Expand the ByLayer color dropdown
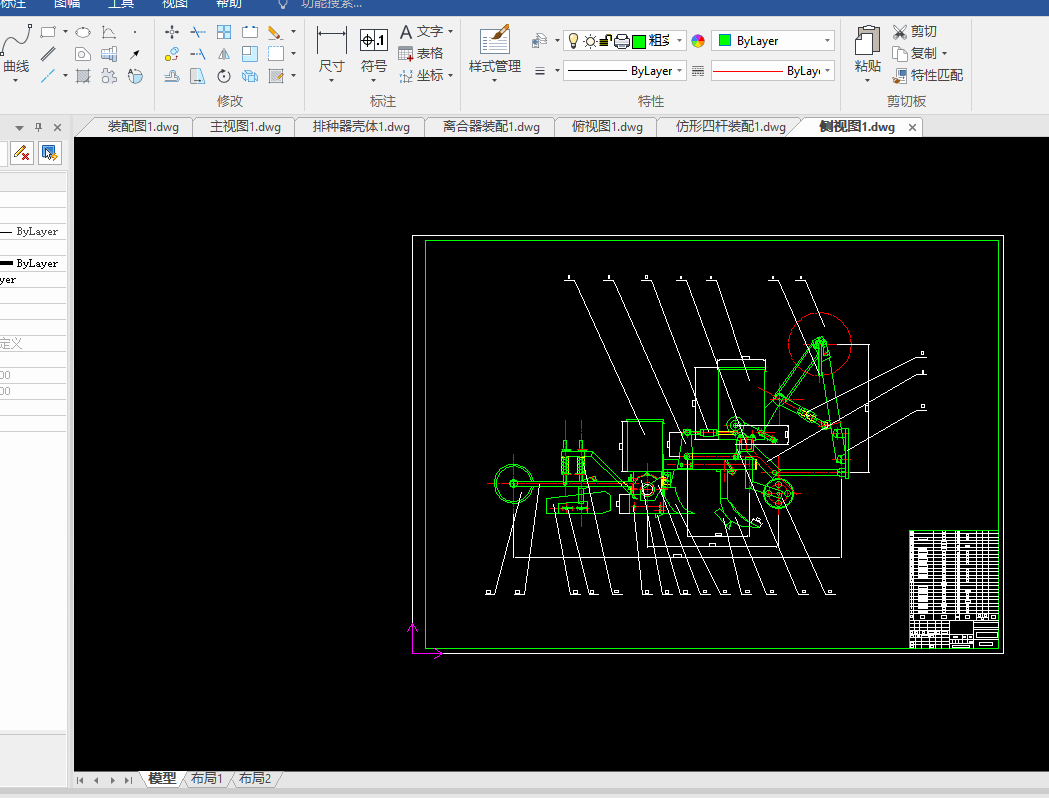 click(x=828, y=41)
